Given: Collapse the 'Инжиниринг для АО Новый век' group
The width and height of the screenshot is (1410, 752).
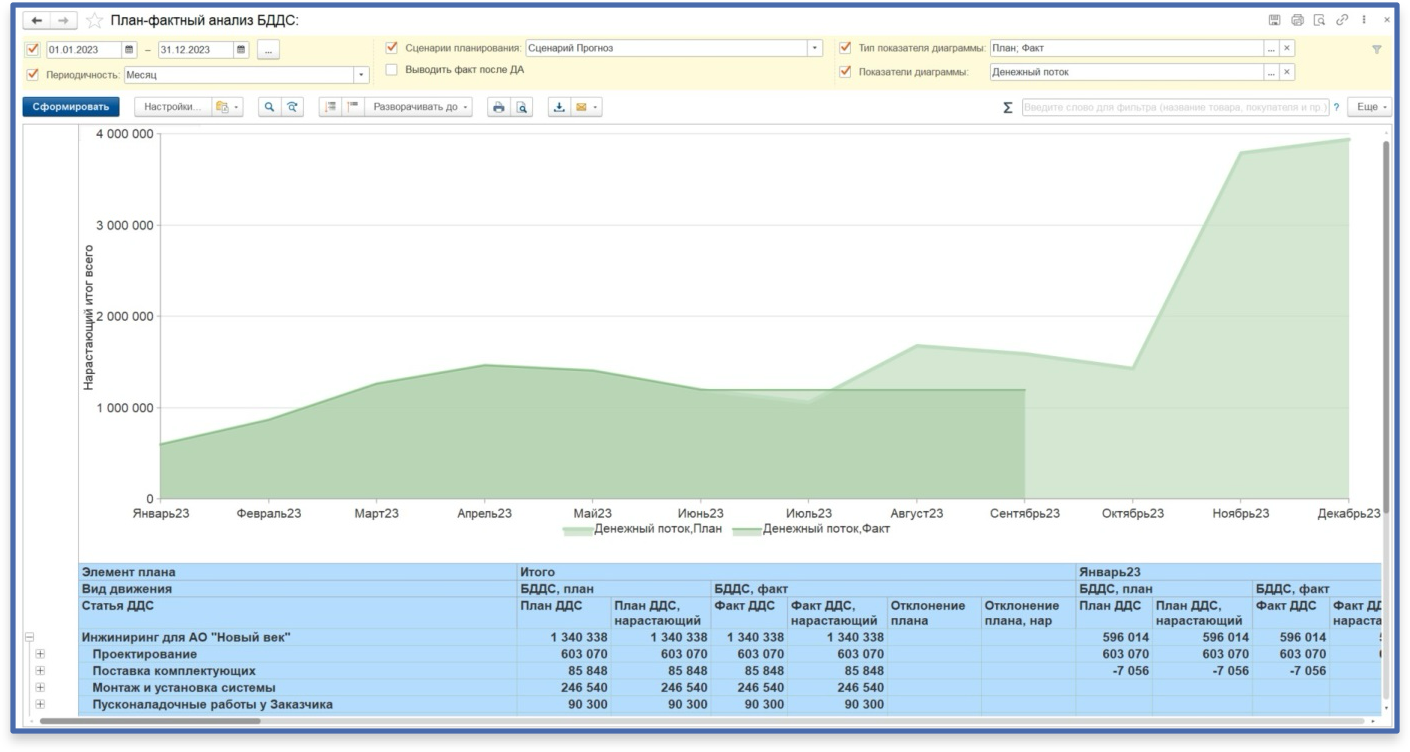Looking at the screenshot, I should (29, 637).
